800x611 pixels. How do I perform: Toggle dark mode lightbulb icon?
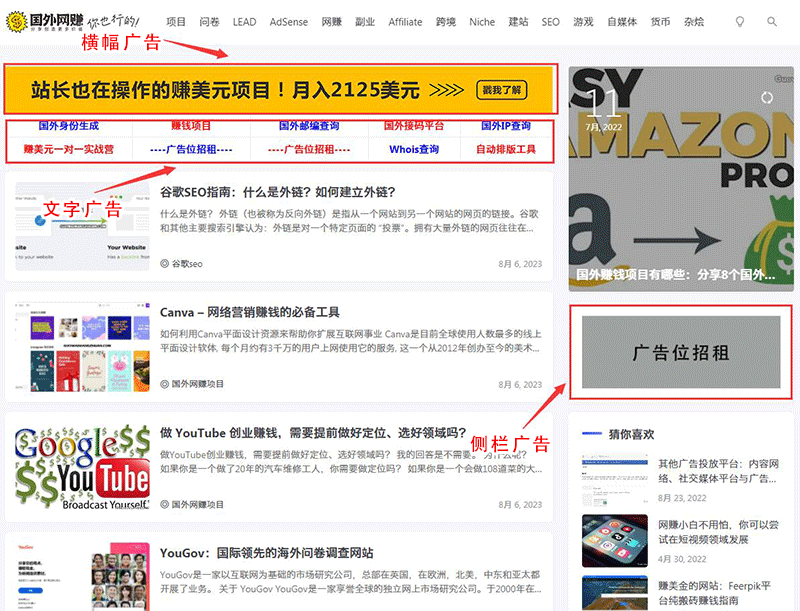[739, 22]
